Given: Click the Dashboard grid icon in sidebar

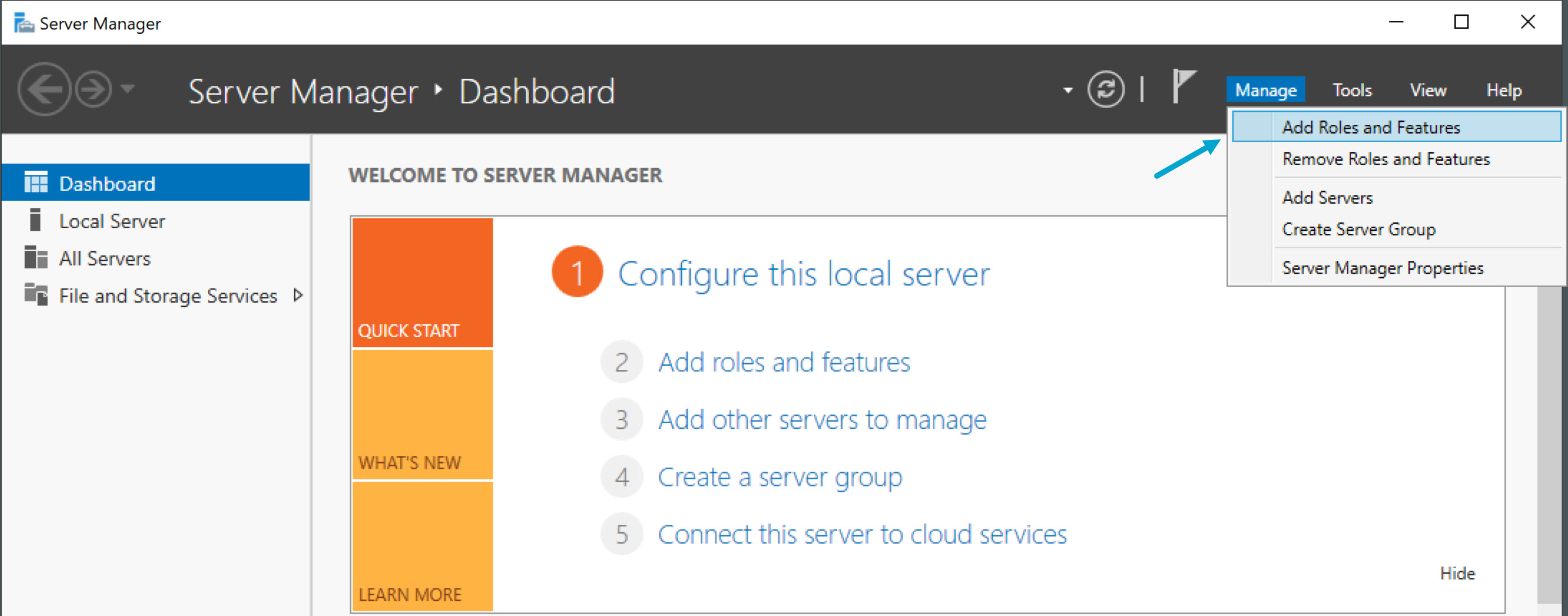Looking at the screenshot, I should [x=36, y=183].
